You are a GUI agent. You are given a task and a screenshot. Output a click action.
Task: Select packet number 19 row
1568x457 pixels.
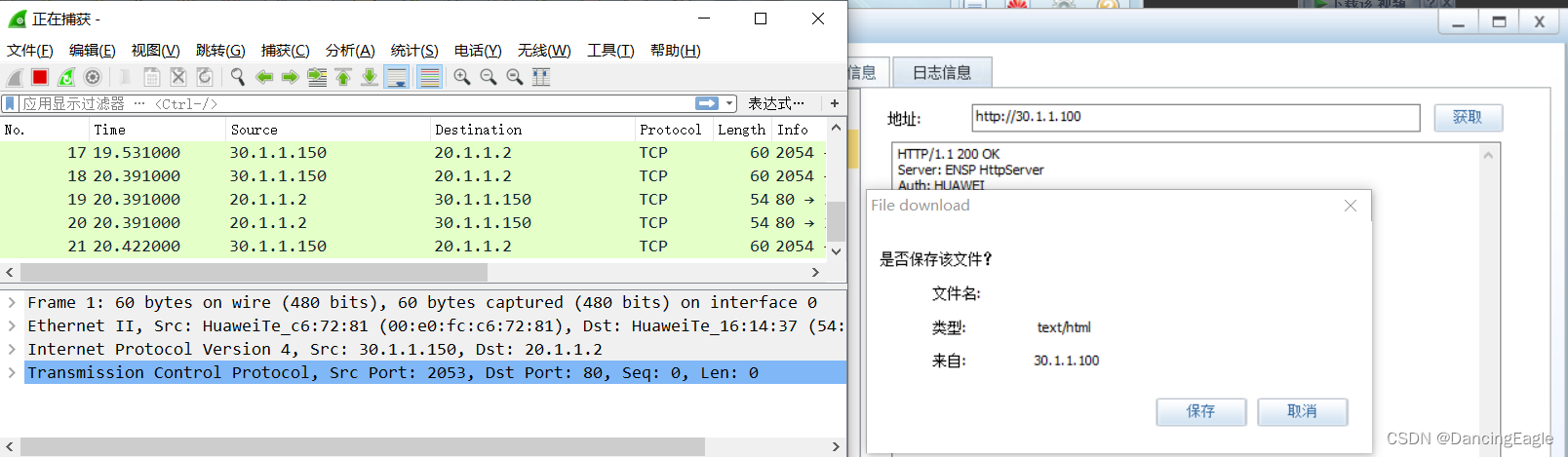tap(412, 200)
